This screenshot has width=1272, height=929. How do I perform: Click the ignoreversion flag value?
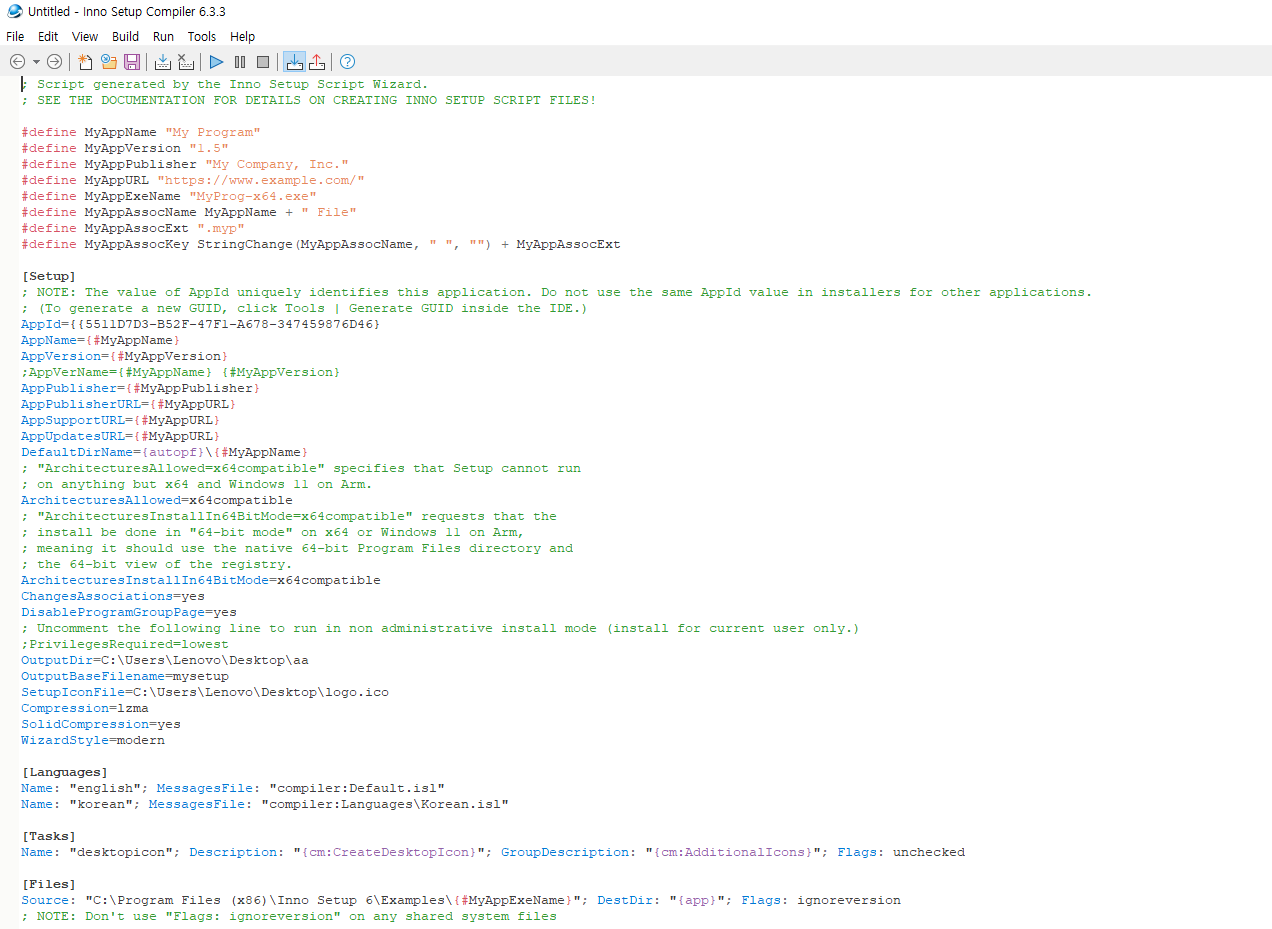[849, 900]
